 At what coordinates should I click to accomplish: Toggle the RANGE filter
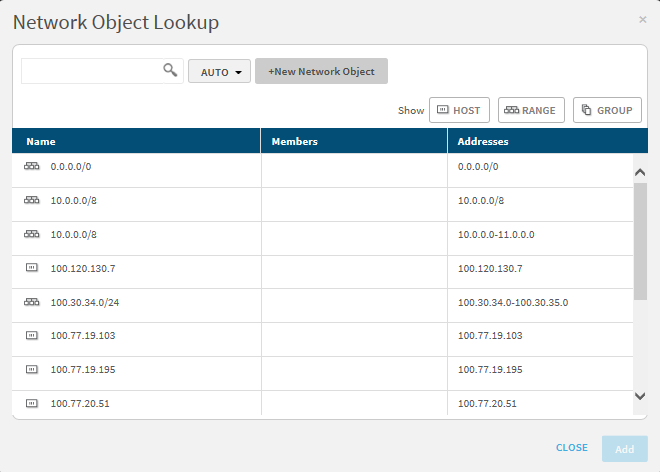(x=531, y=110)
